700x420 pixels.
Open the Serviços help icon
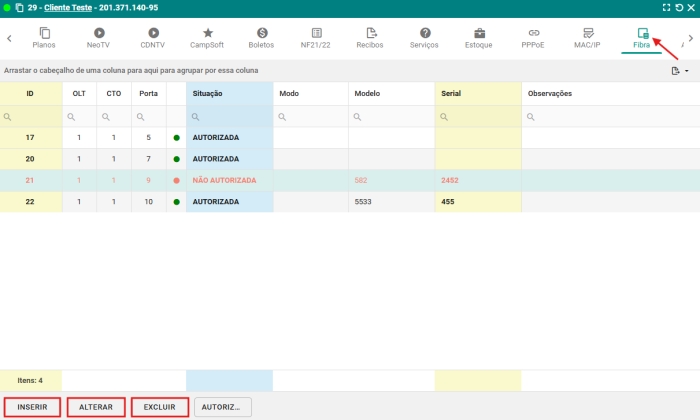(x=424, y=33)
